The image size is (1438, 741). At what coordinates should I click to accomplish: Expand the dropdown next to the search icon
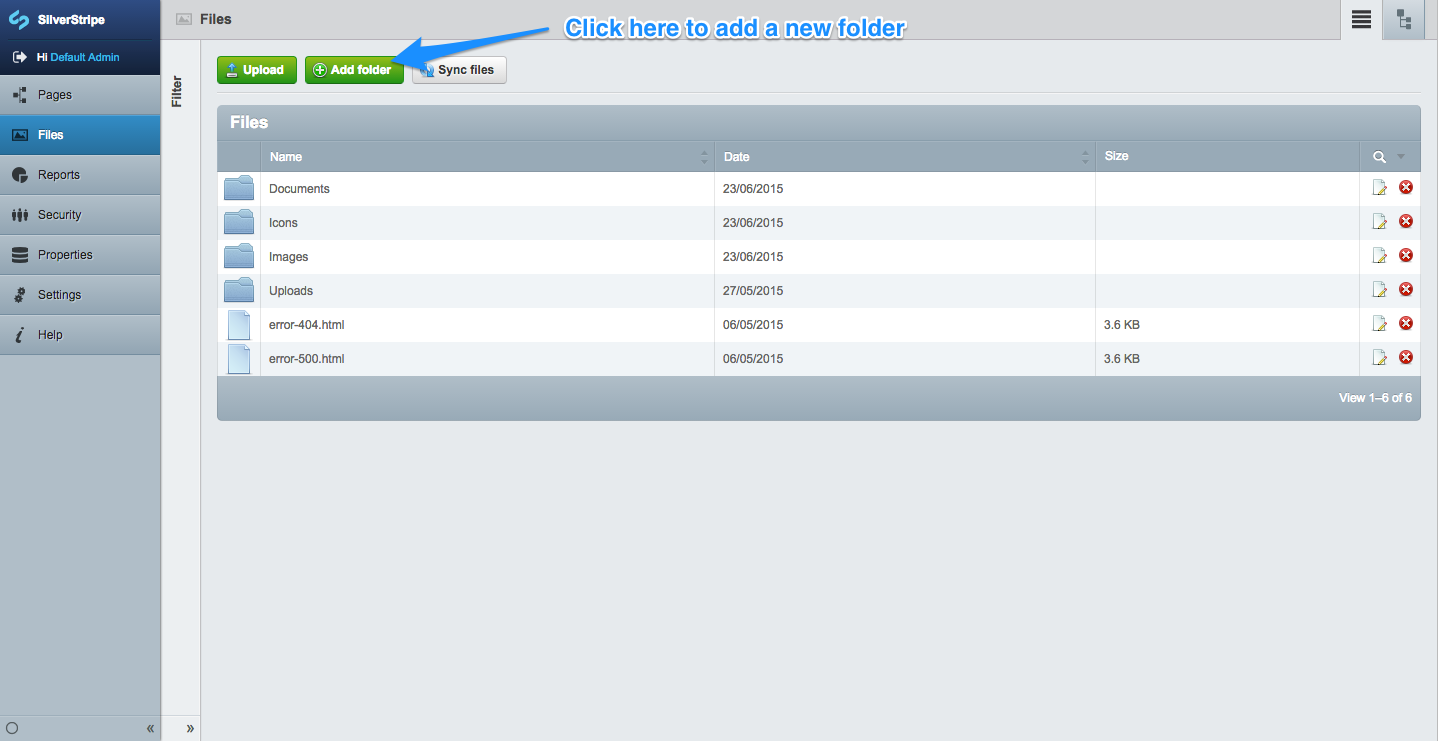coord(1400,157)
